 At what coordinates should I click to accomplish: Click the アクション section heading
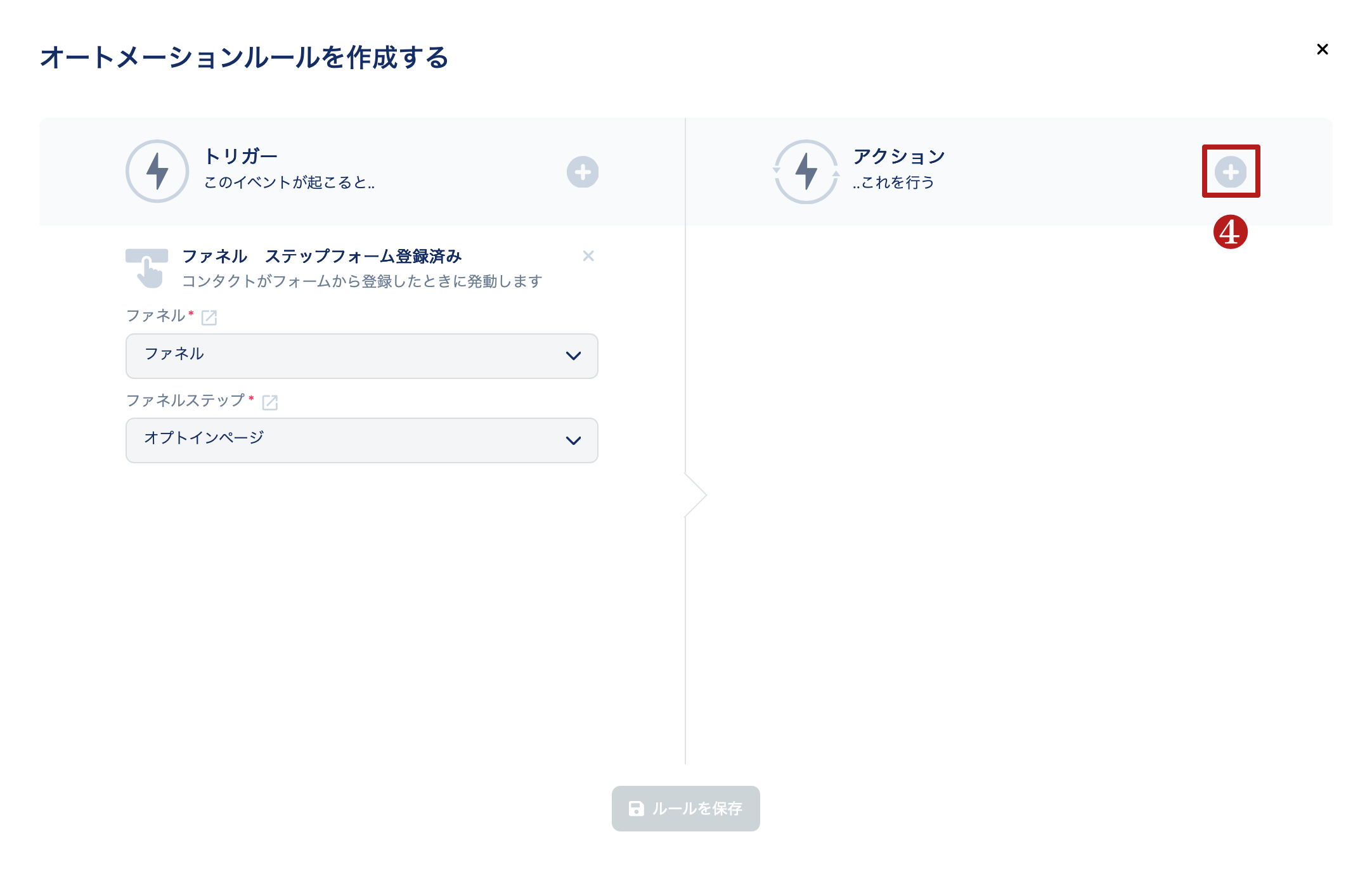pos(899,156)
